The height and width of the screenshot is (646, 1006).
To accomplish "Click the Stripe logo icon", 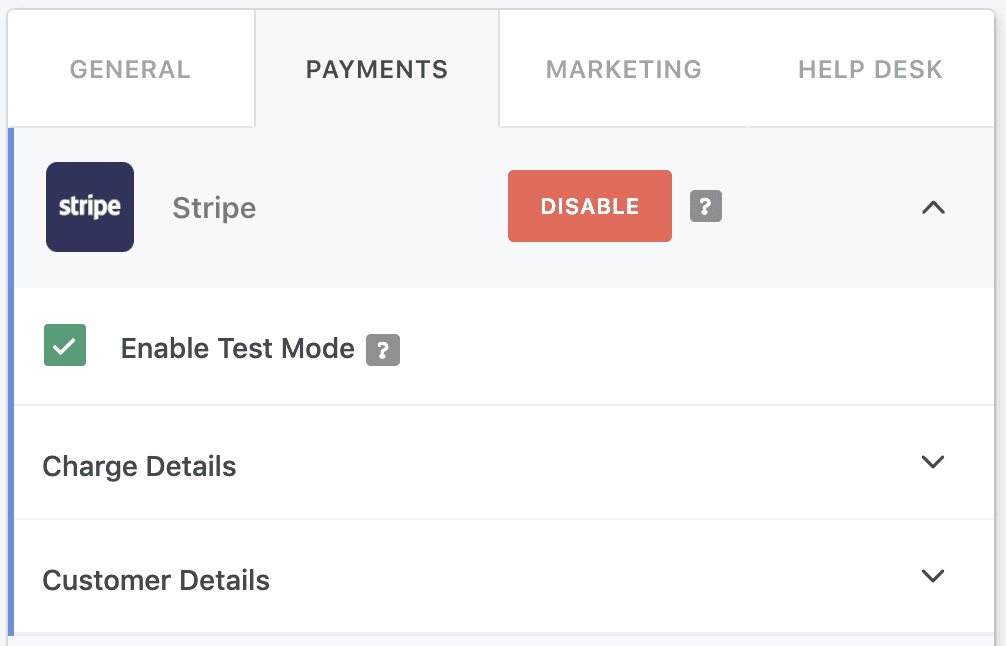I will coord(90,207).
